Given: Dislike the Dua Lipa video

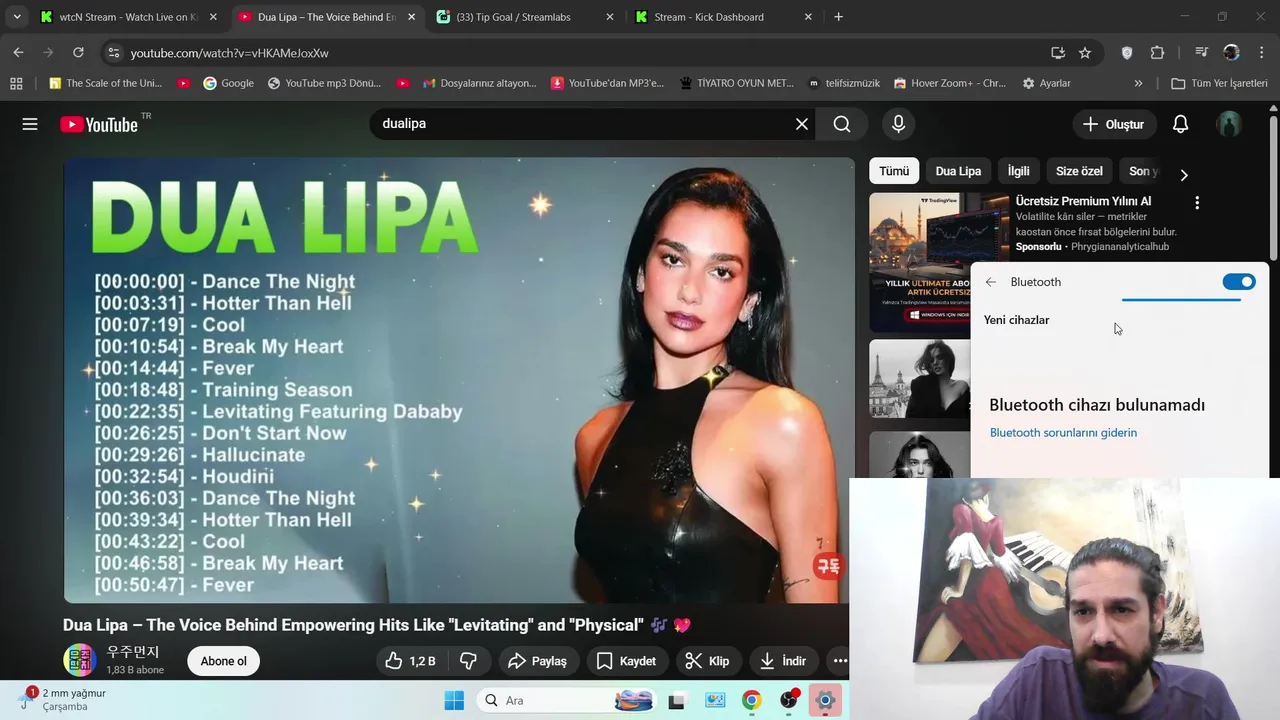Looking at the screenshot, I should coord(468,661).
